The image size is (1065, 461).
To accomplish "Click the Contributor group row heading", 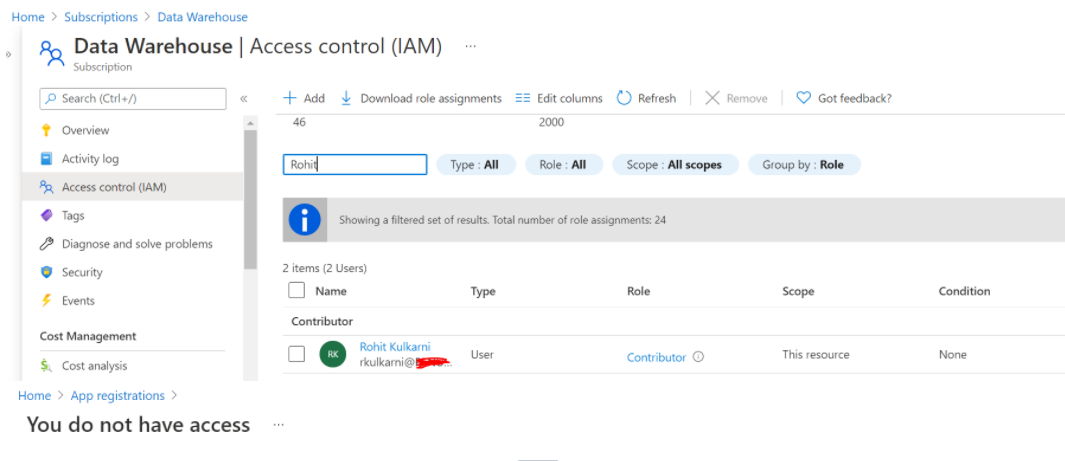I will 322,321.
